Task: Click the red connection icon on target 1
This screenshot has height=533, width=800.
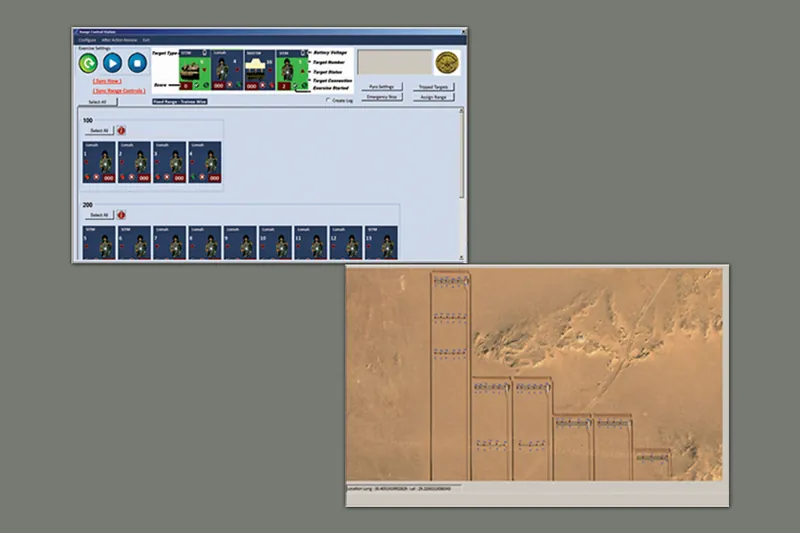Action: coord(87,177)
